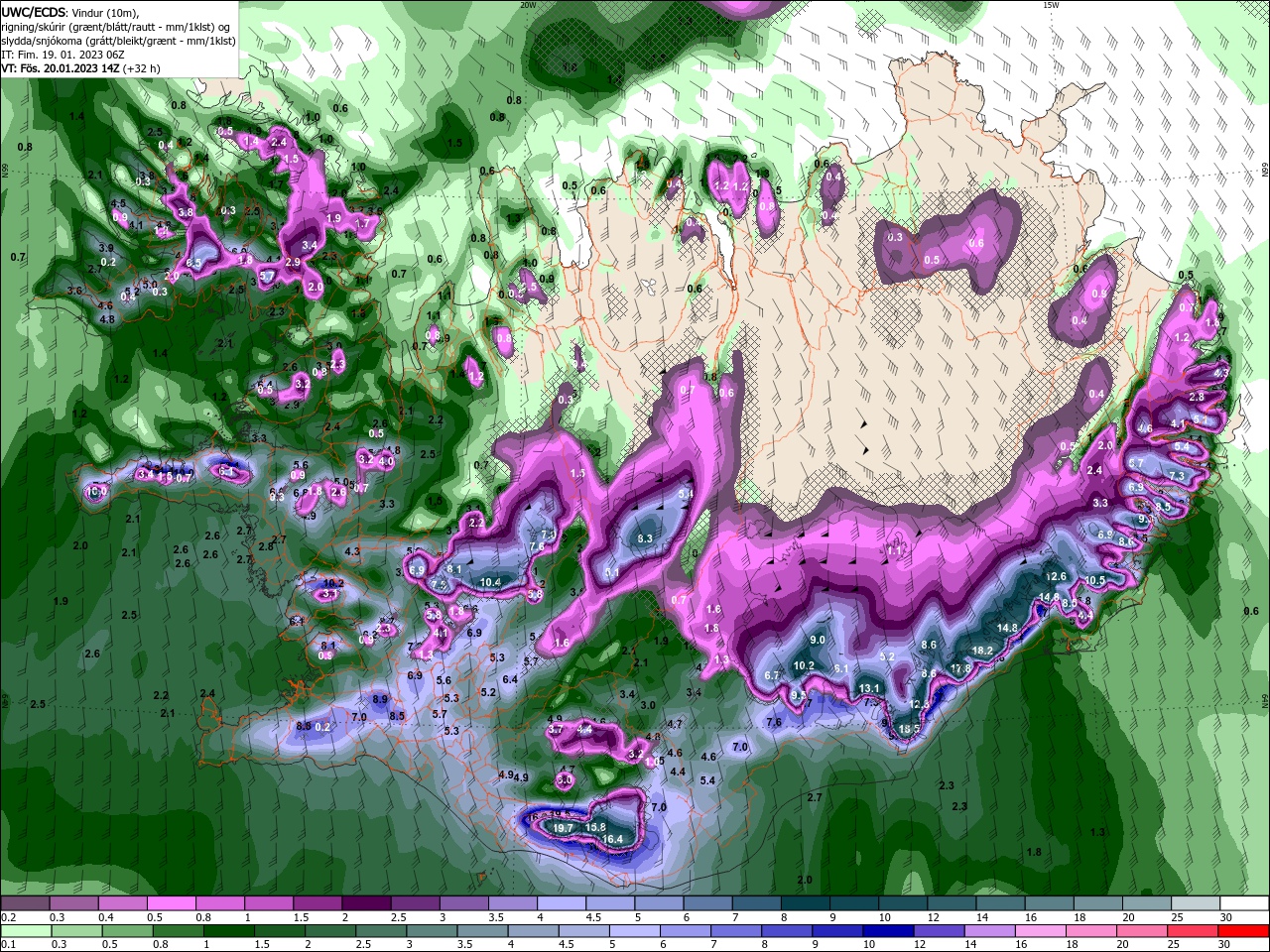1270x952 pixels.
Task: Click the '18.2' precipitation value on the map
Action: pyautogui.click(x=982, y=651)
